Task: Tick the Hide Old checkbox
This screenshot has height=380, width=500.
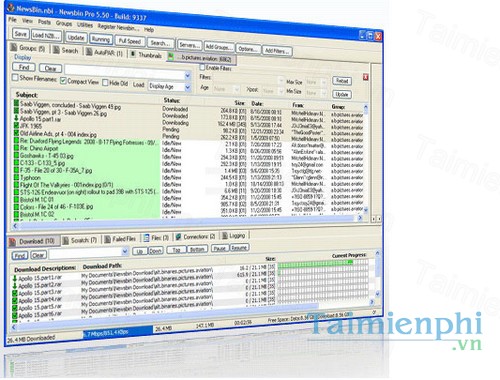Action: click(105, 82)
